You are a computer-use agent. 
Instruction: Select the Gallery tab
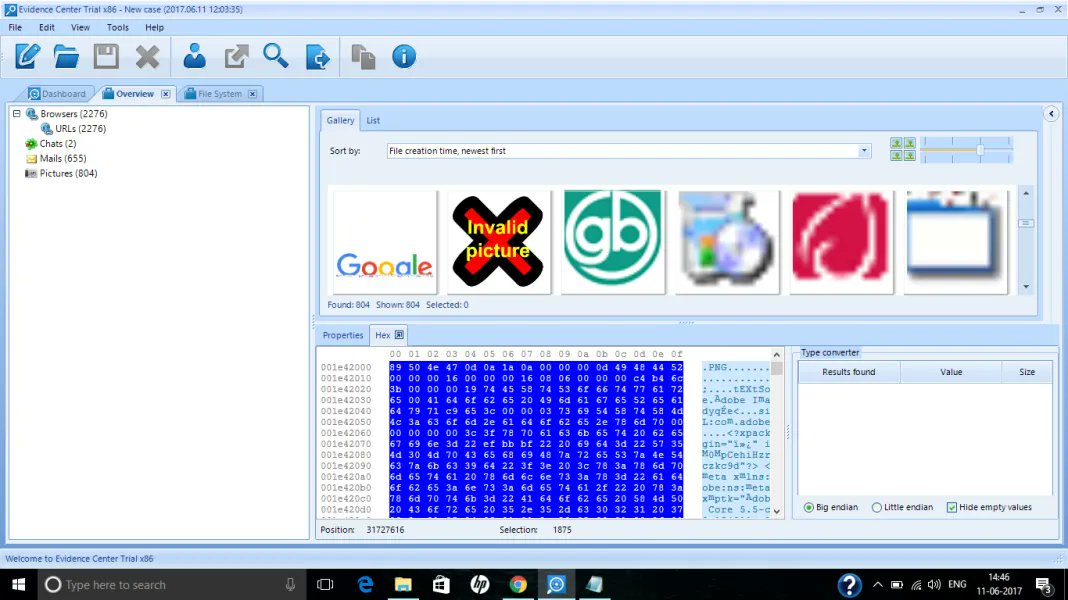pos(340,120)
